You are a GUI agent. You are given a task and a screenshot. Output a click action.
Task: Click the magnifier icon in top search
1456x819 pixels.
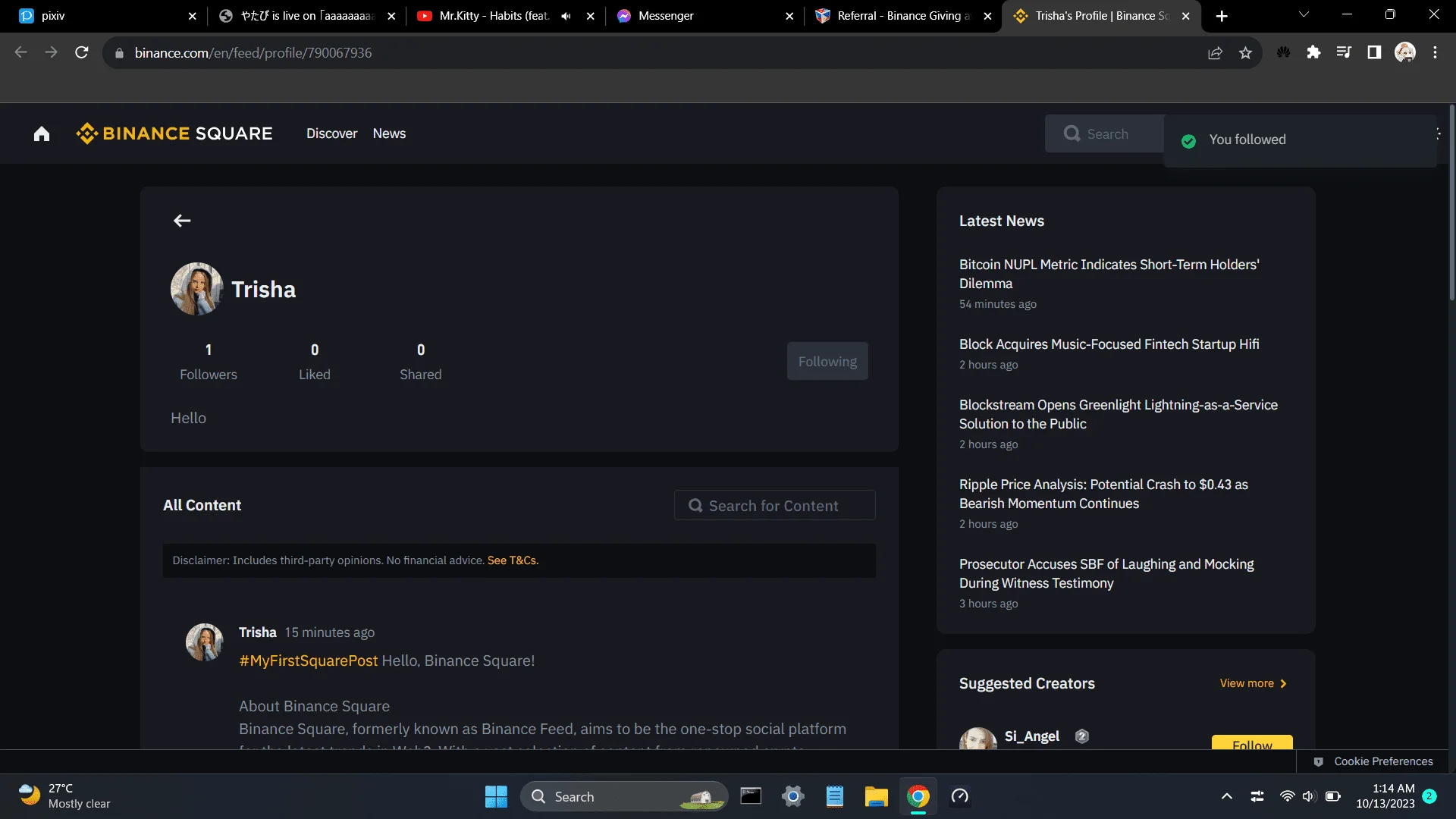click(1072, 133)
